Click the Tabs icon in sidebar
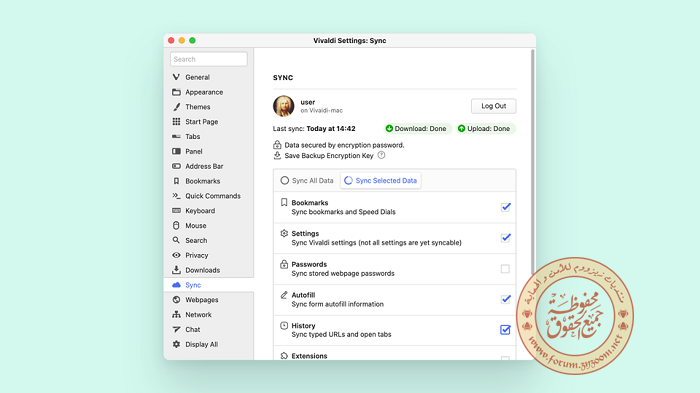 click(x=176, y=136)
